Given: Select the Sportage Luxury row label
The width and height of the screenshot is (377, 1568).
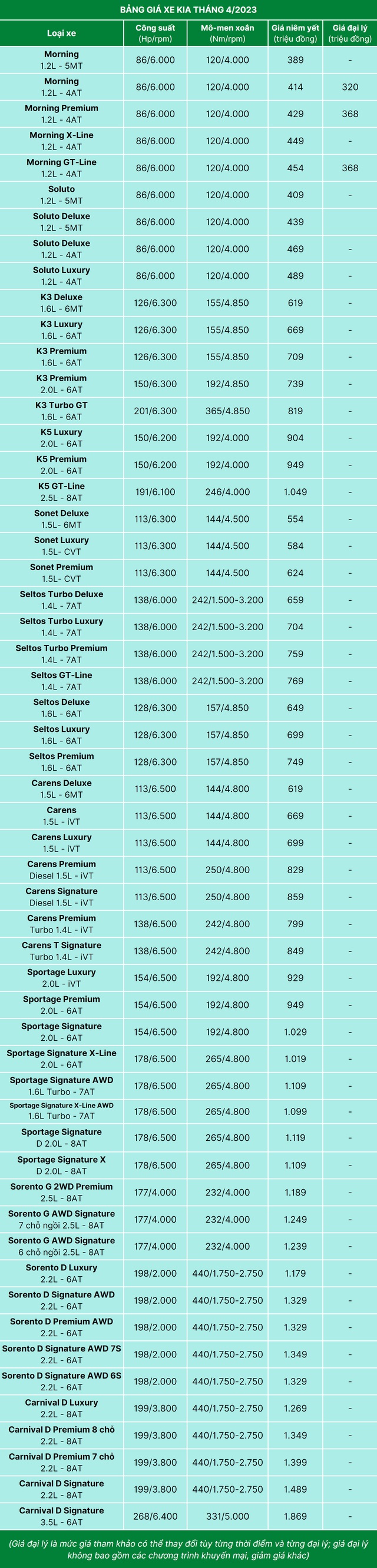Looking at the screenshot, I should [61, 971].
